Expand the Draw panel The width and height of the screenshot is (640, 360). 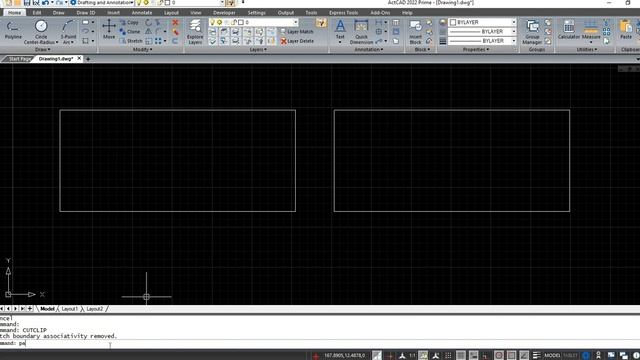[42, 49]
